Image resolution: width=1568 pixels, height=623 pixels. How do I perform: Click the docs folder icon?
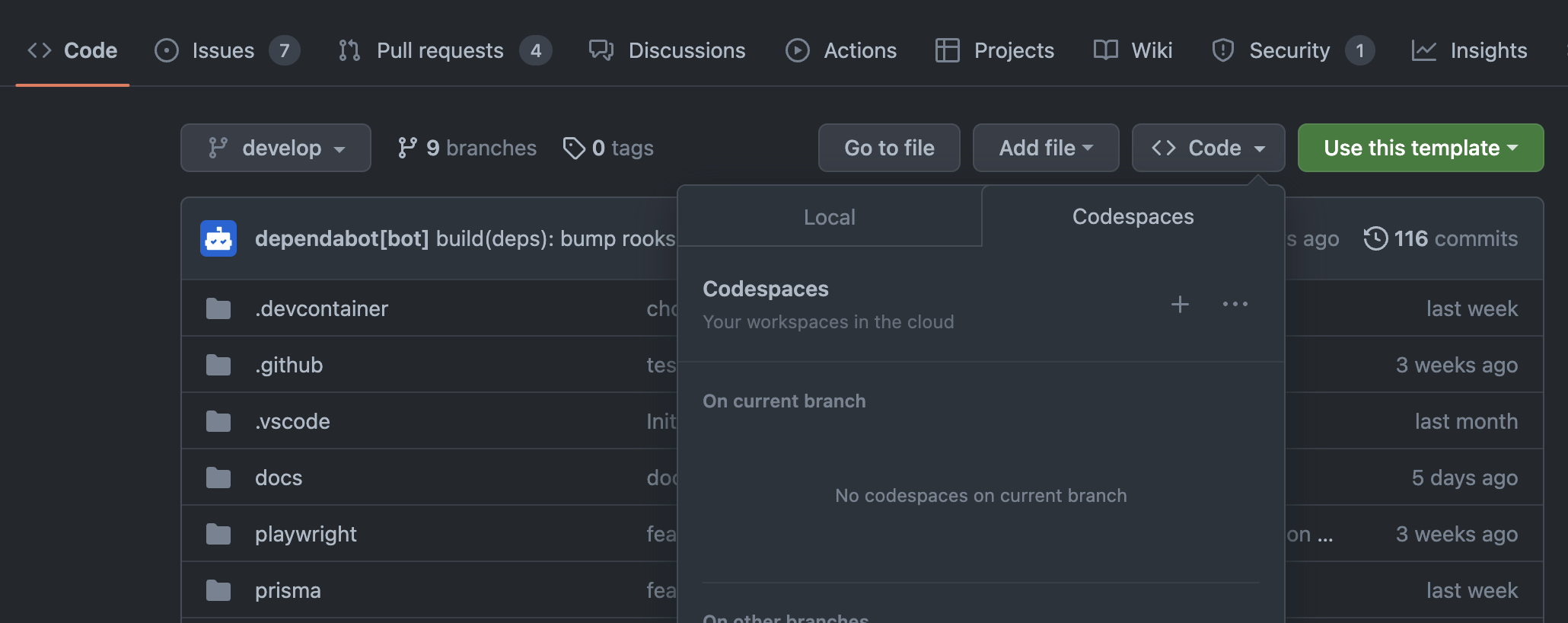218,478
